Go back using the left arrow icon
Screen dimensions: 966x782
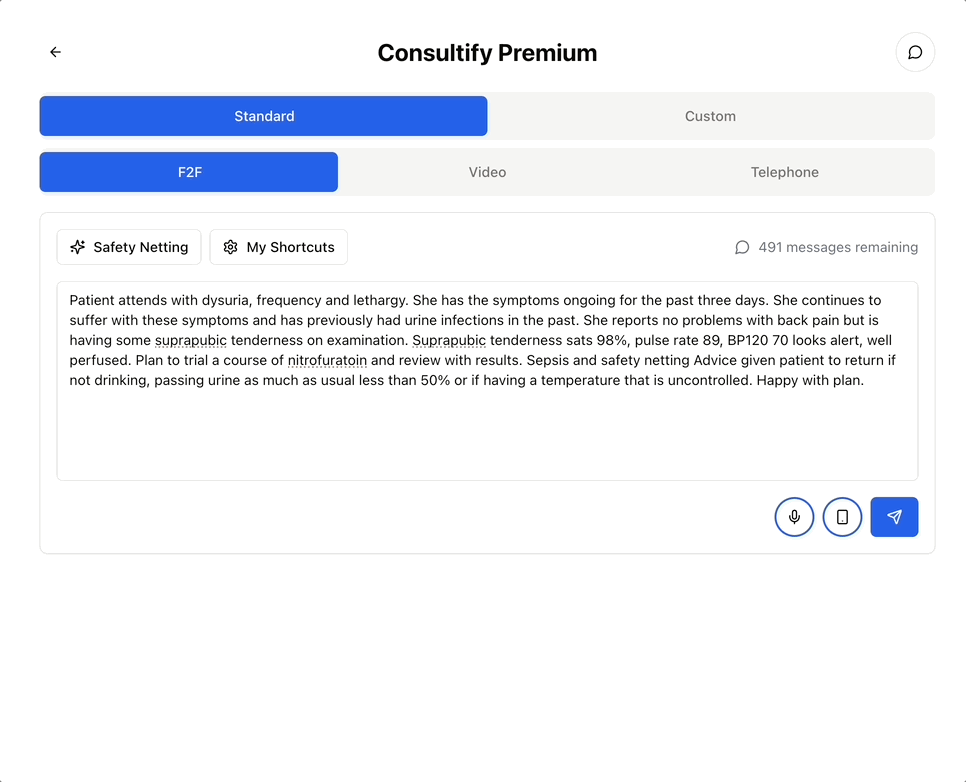(55, 52)
